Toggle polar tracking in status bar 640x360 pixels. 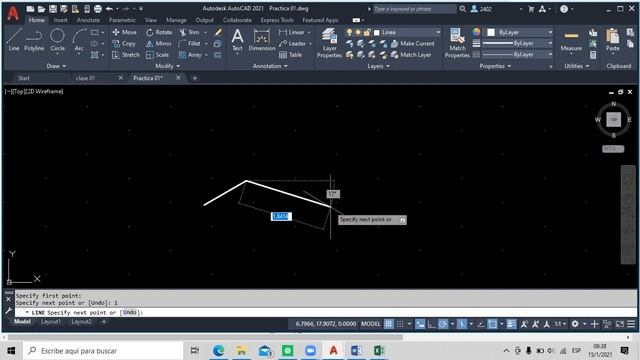tap(443, 324)
